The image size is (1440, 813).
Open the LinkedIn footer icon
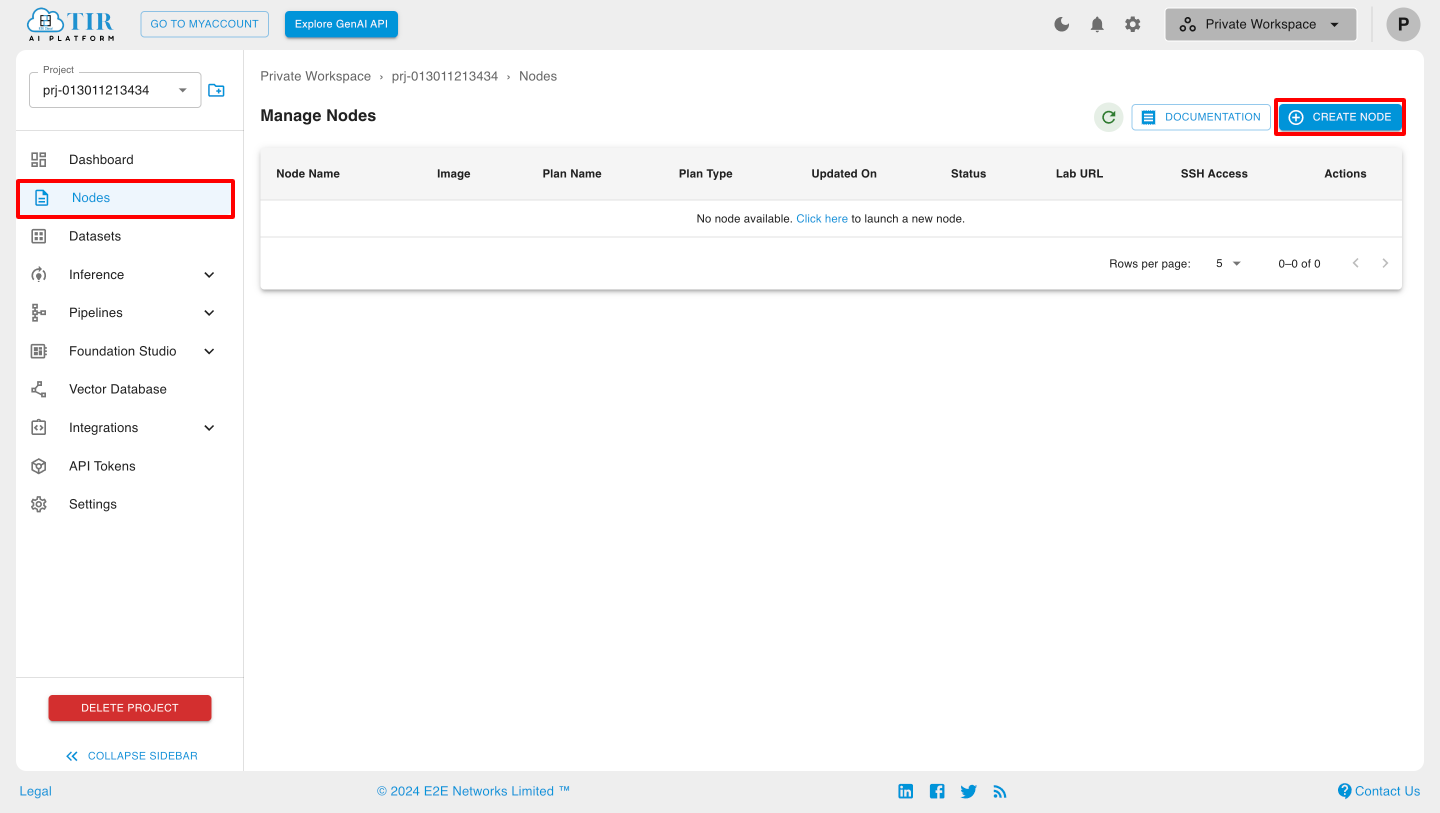click(906, 791)
